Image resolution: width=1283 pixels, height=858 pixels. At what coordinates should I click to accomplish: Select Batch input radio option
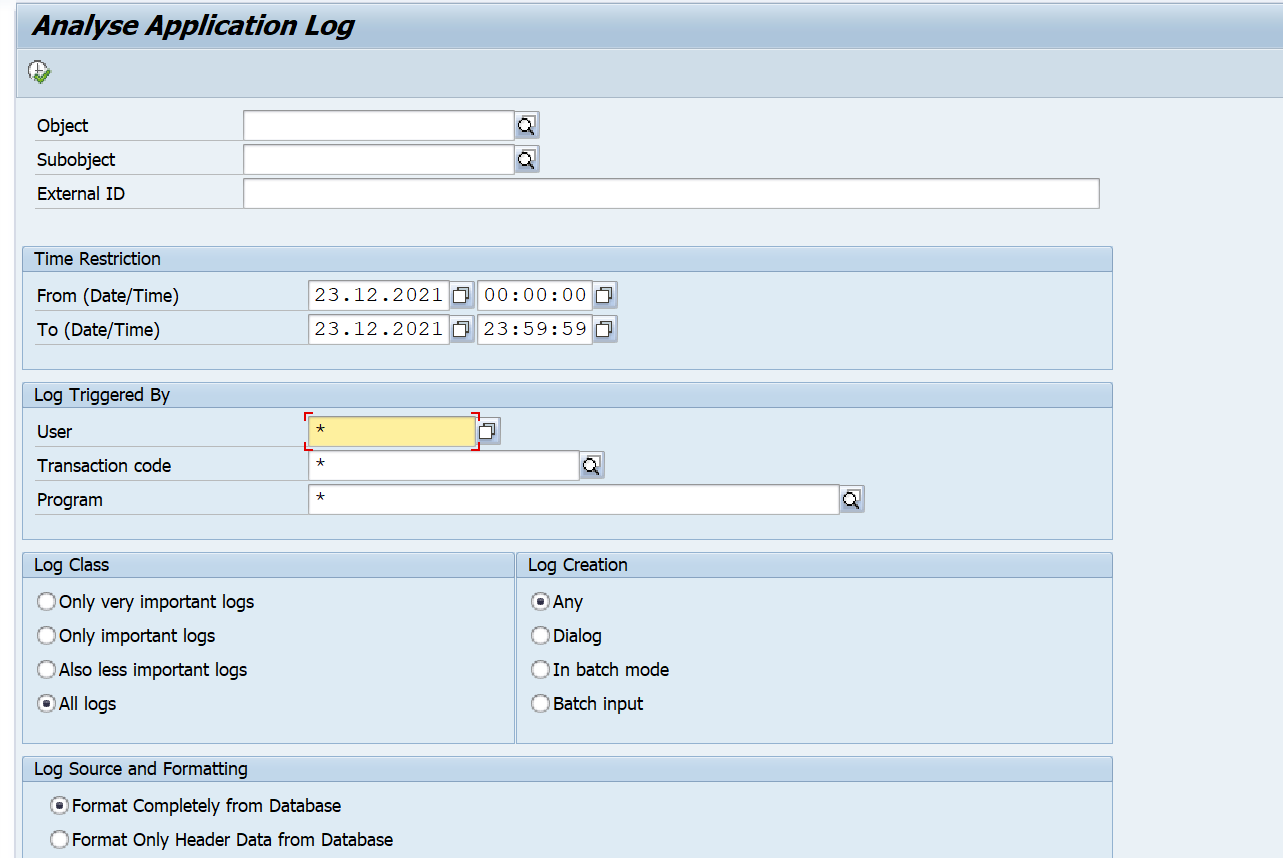click(540, 704)
